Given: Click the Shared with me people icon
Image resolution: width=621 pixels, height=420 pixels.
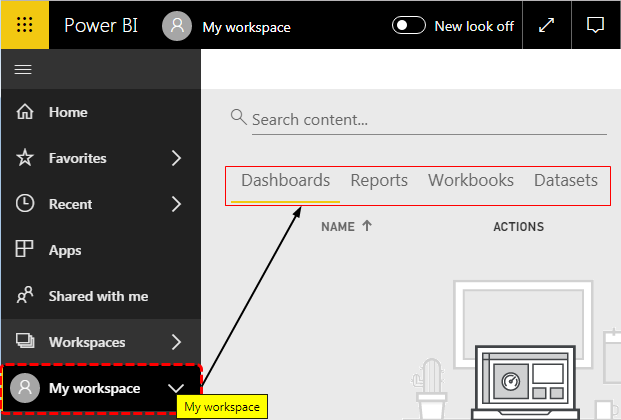Looking at the screenshot, I should tap(25, 295).
